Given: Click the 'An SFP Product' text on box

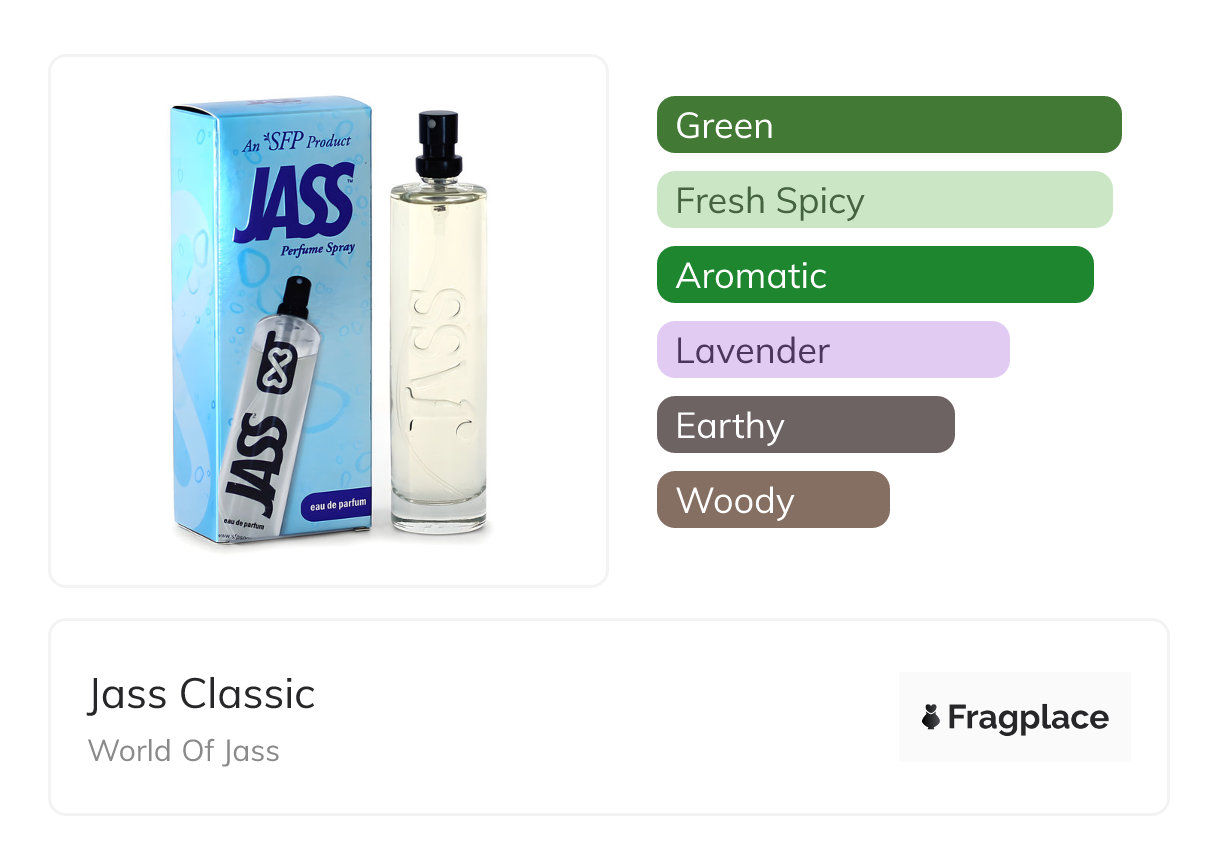Looking at the screenshot, I should pyautogui.click(x=297, y=144).
